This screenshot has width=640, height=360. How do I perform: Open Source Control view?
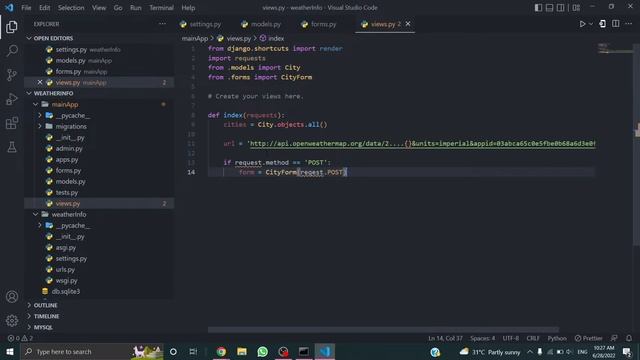click(x=12, y=75)
